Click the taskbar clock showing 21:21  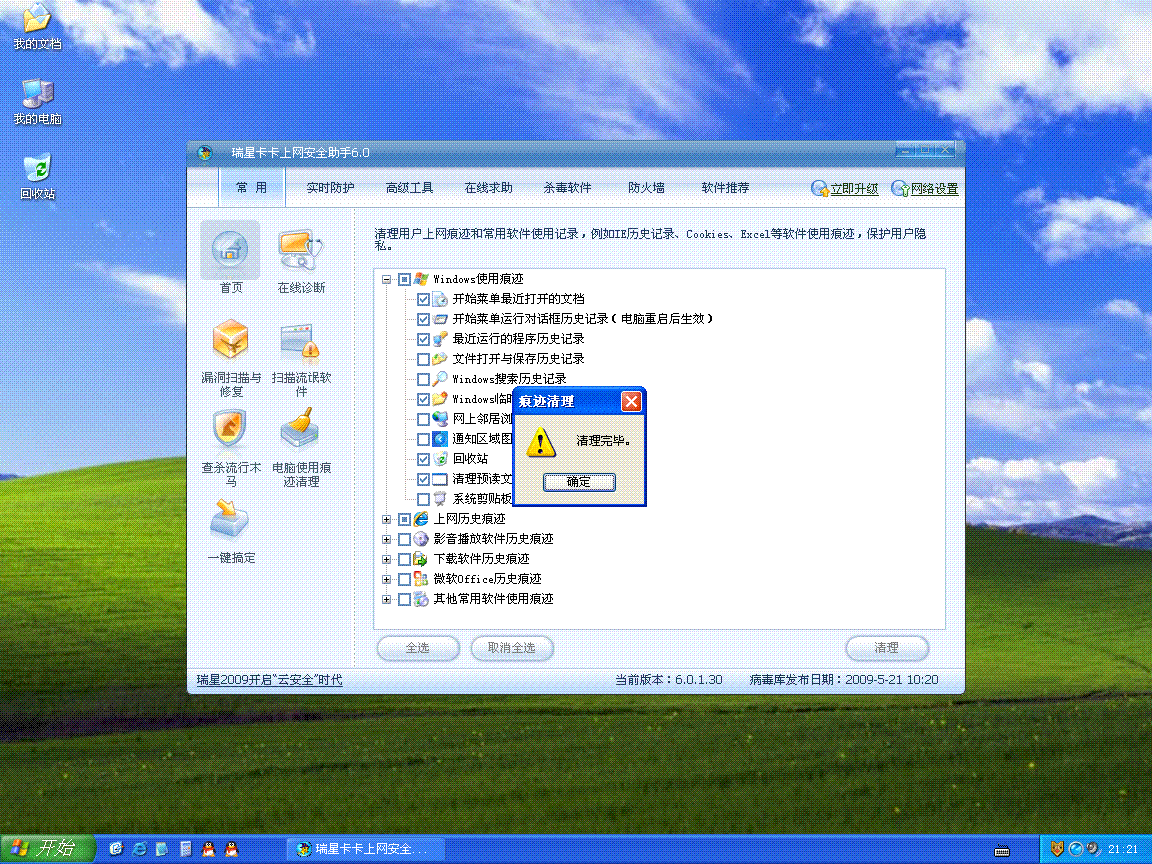(1123, 849)
